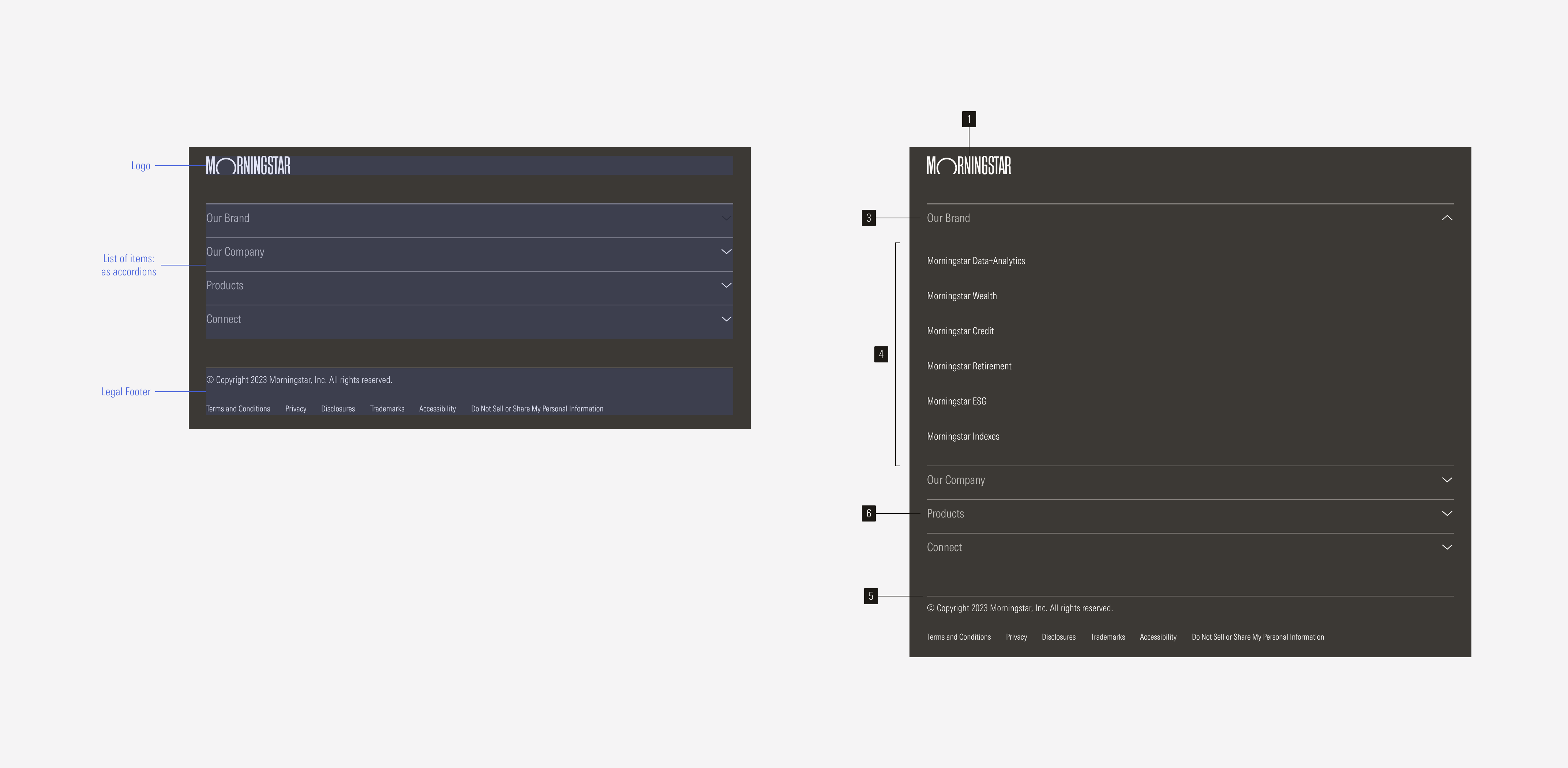Click Terms and Conditions in right footer
This screenshot has height=768, width=1568.
pyautogui.click(x=959, y=637)
